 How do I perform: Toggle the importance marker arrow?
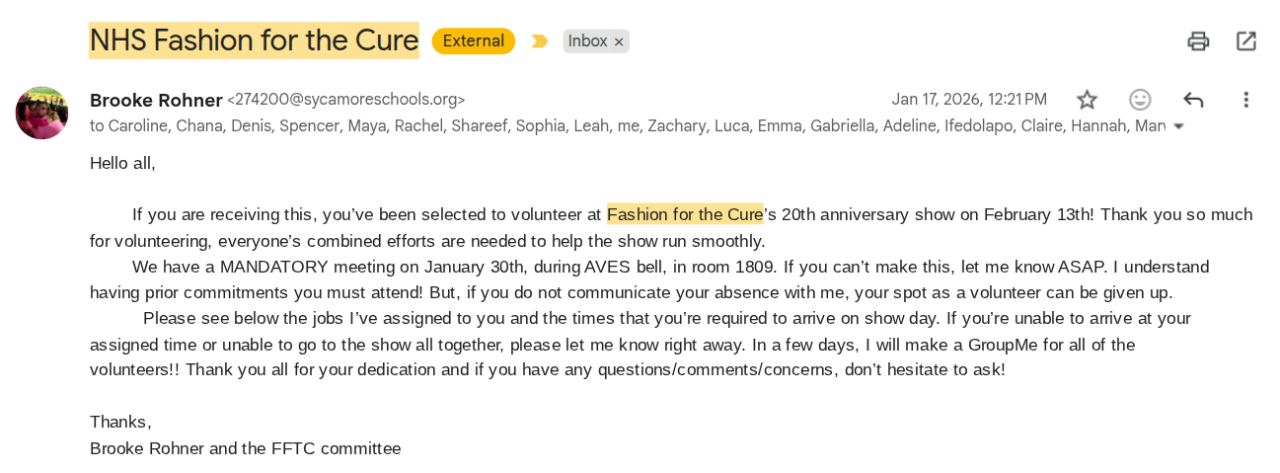[x=540, y=41]
